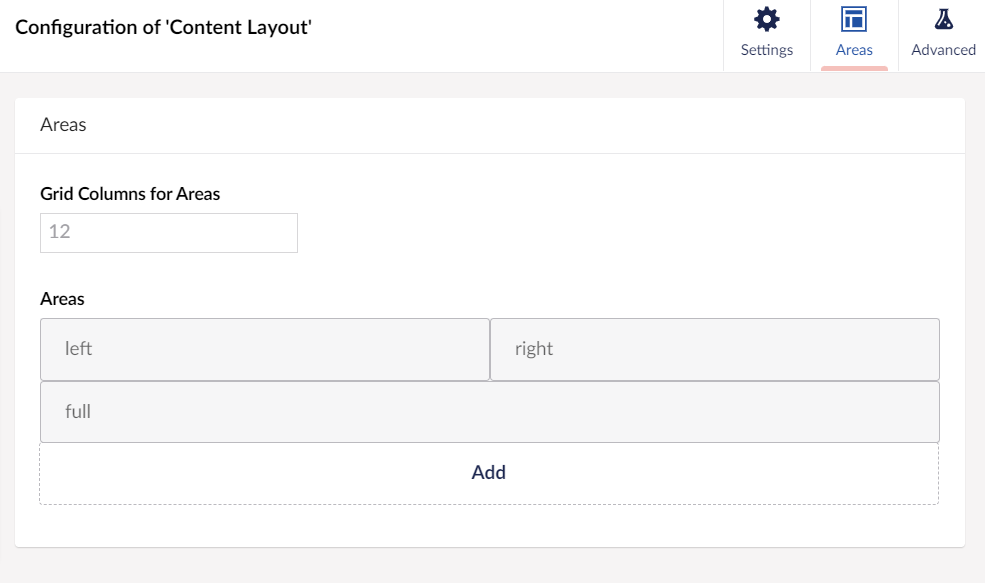This screenshot has width=985, height=583.
Task: Click the word 'right' in the area
Action: coord(534,349)
